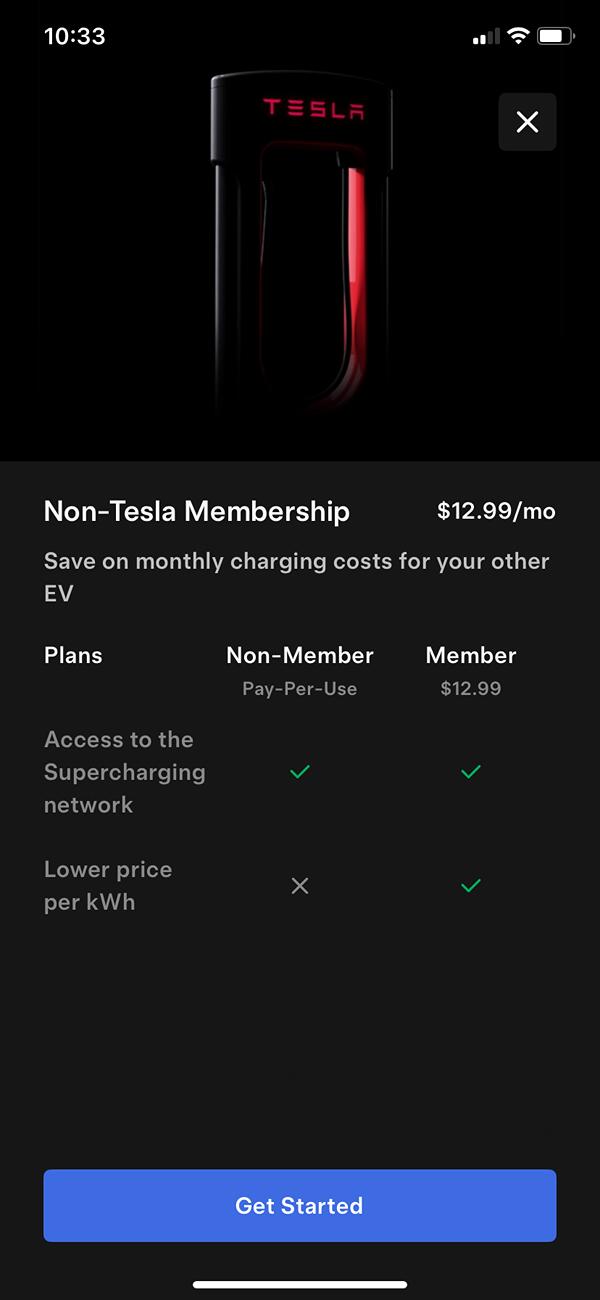This screenshot has height=1300, width=600.
Task: Close the membership screen with X button
Action: [x=527, y=122]
